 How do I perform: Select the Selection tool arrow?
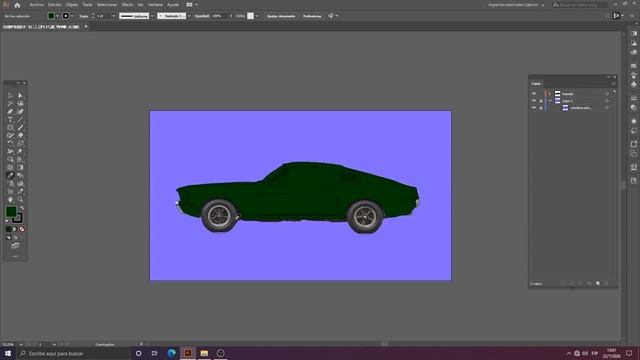(x=10, y=96)
